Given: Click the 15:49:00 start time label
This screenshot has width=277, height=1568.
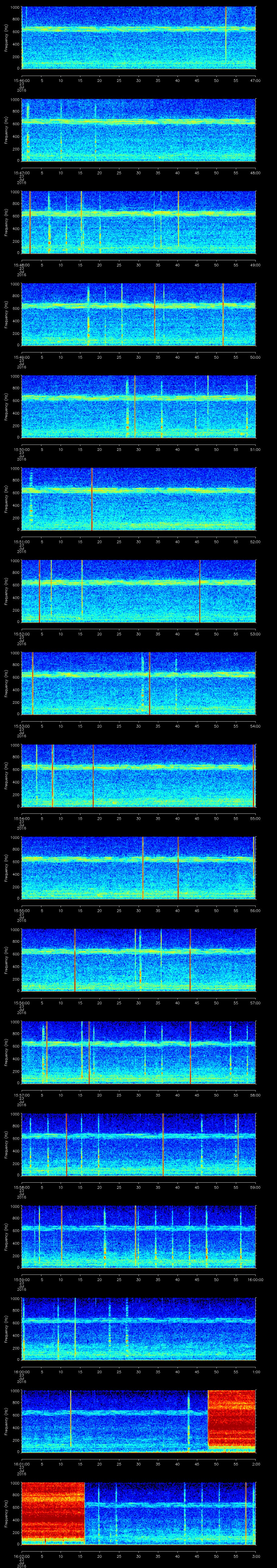Looking at the screenshot, I should 22,357.
